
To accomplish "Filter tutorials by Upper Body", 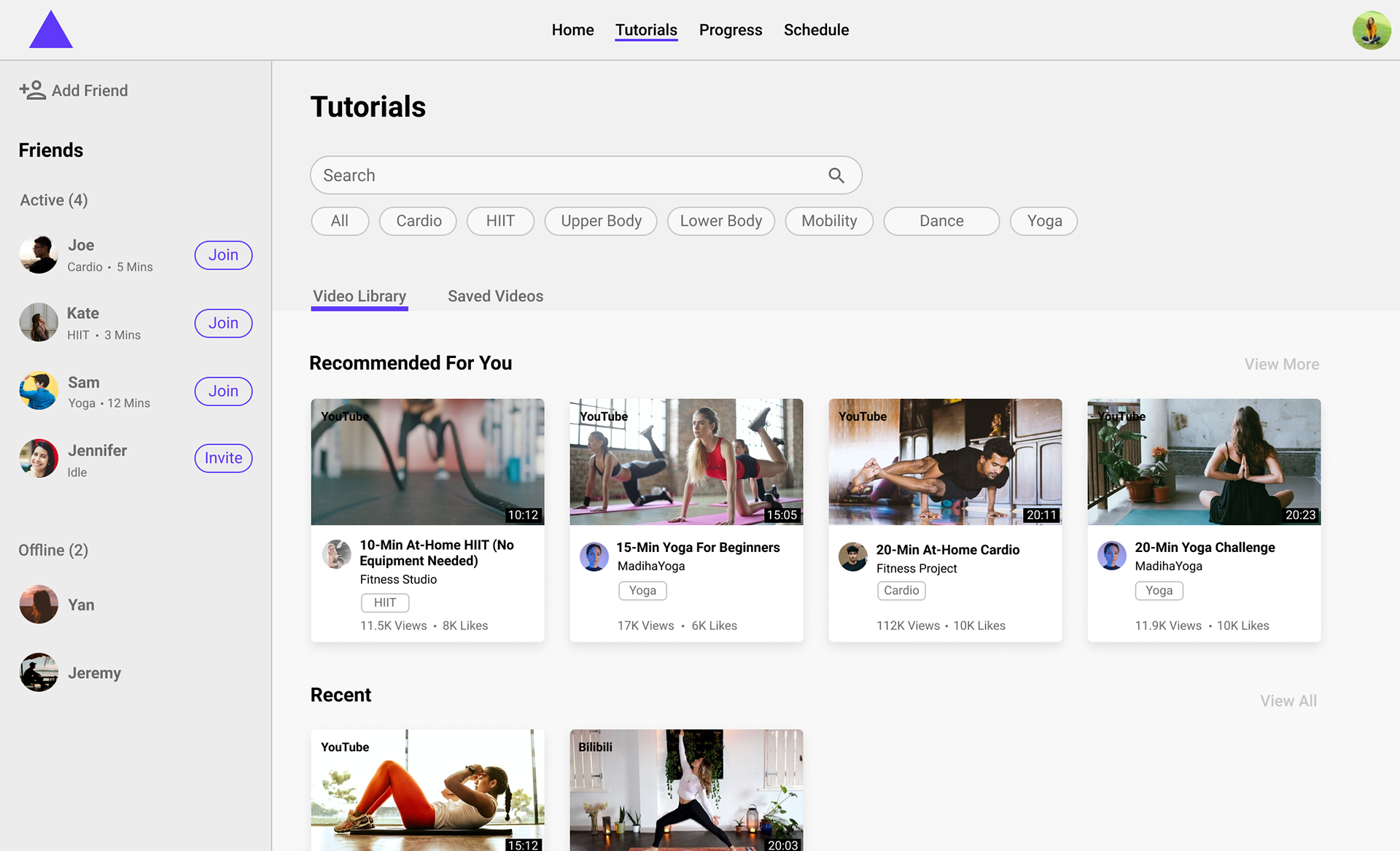I will tap(601, 221).
